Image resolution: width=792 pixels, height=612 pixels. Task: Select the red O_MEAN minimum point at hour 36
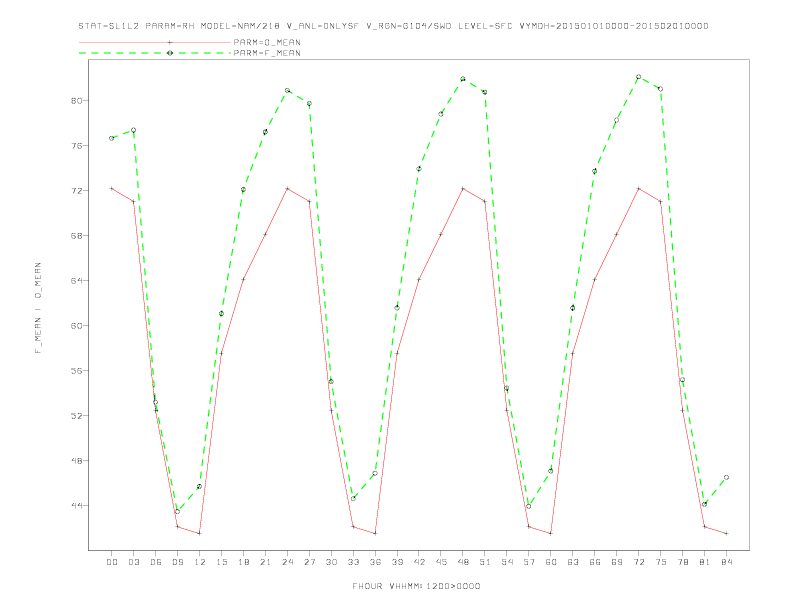pos(375,533)
